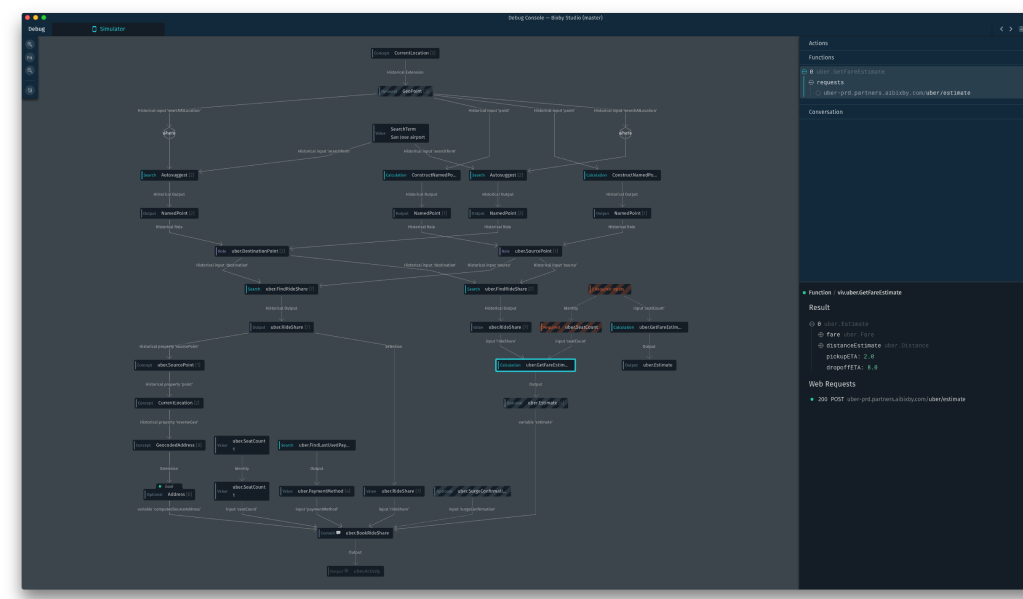Image resolution: width=1023 pixels, height=599 pixels.
Task: Expand distanceEstimate uber.Distance property
Action: coord(821,346)
